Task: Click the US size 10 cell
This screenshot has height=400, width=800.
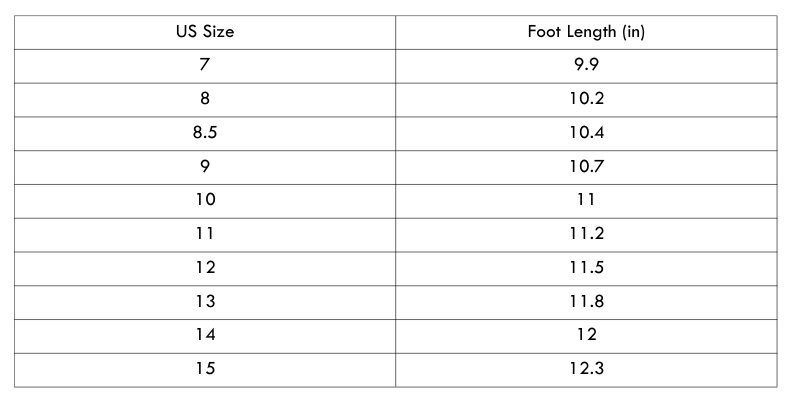Action: pos(205,200)
